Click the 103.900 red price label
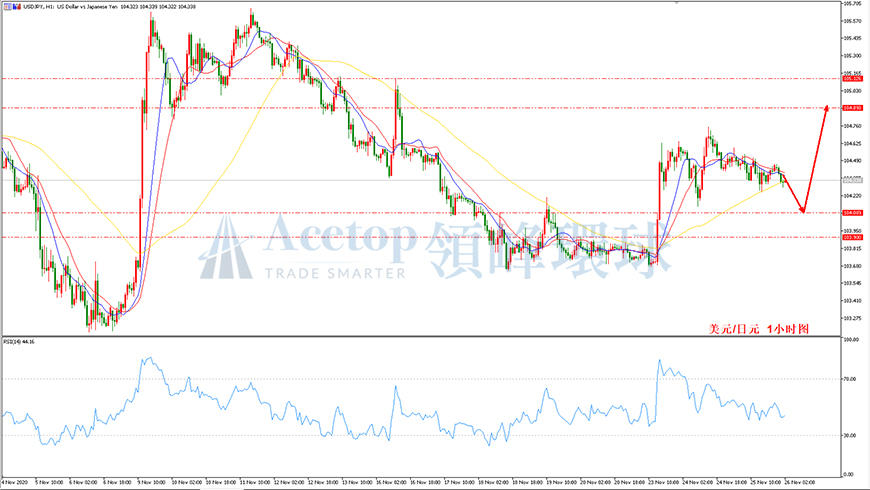870x490 pixels. [852, 237]
